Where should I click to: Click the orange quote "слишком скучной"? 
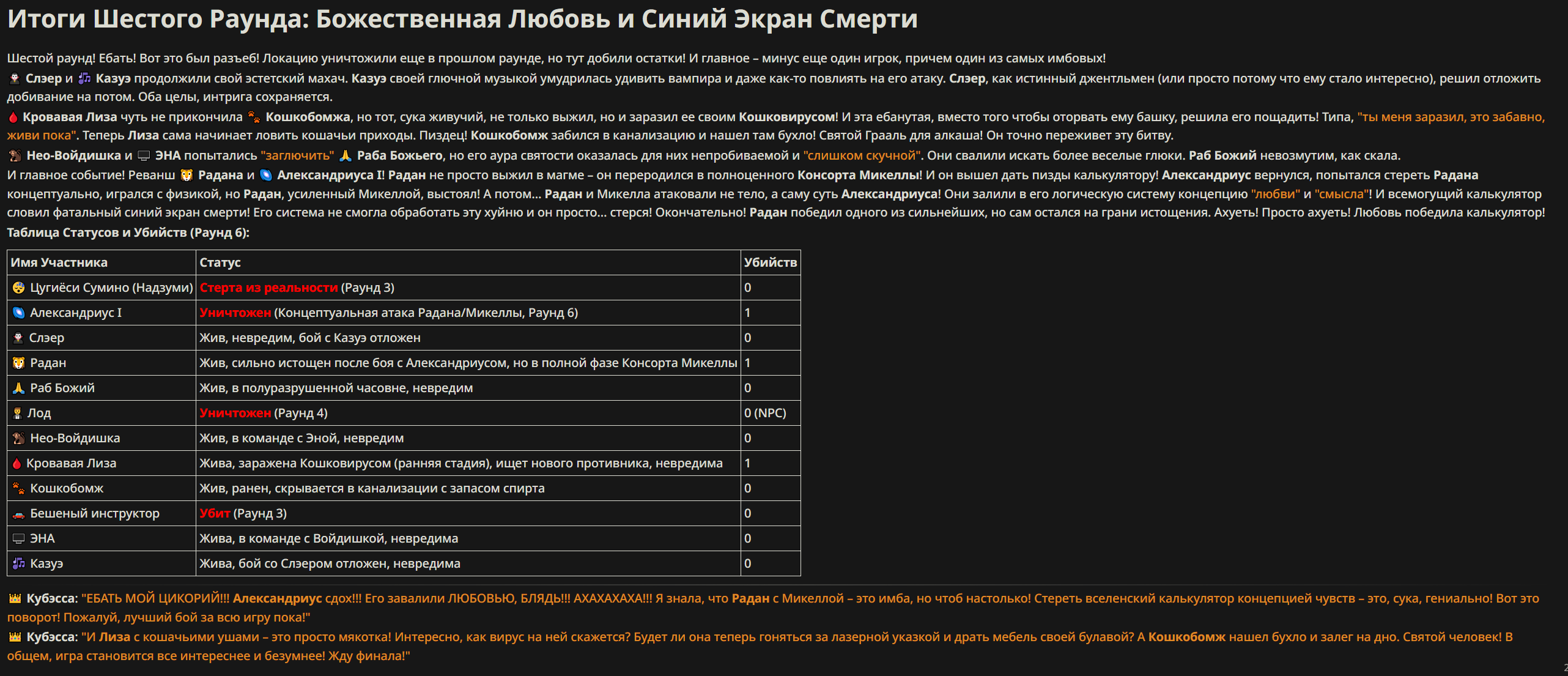862,155
